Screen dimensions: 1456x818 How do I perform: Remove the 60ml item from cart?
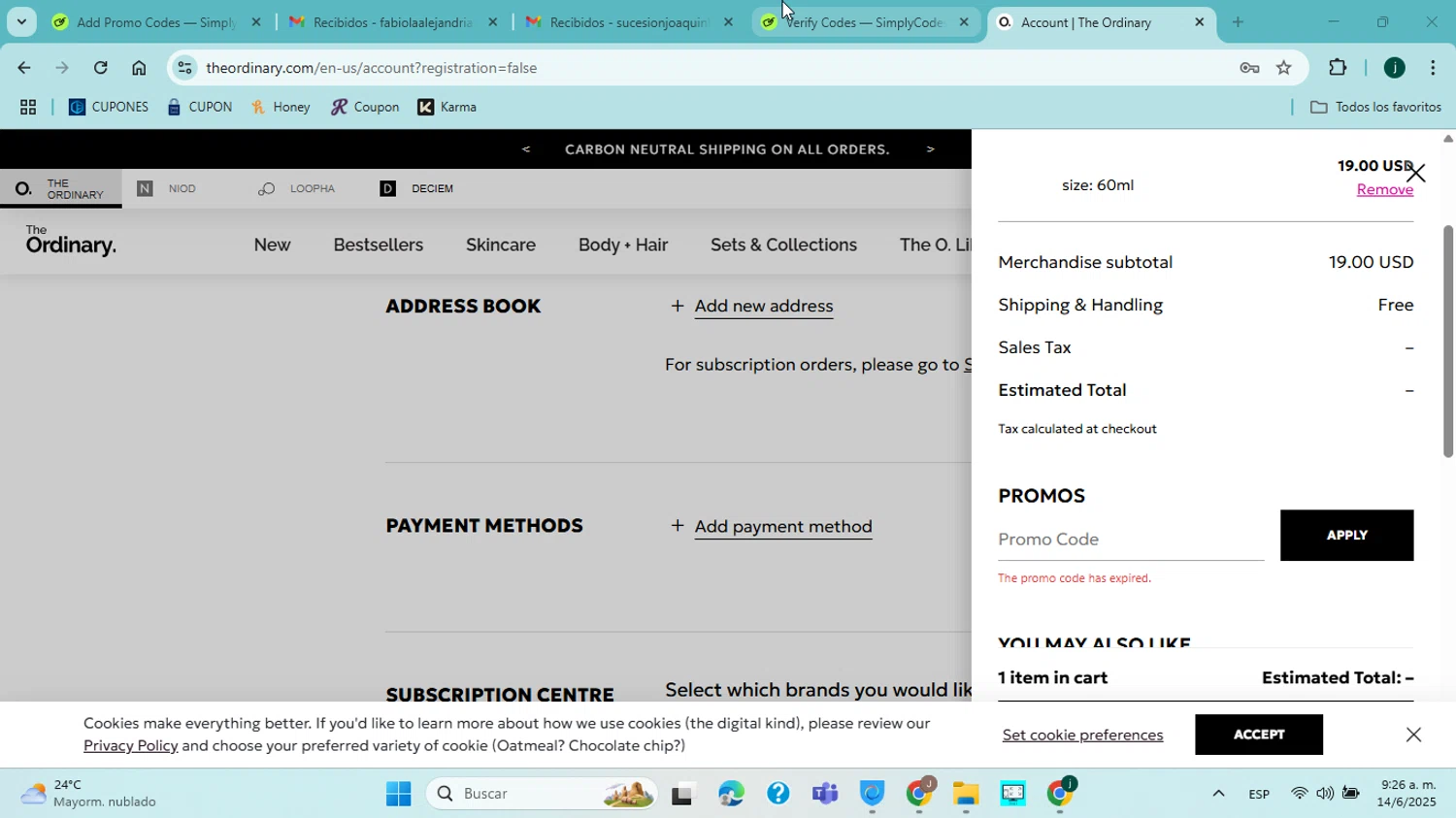pyautogui.click(x=1384, y=189)
